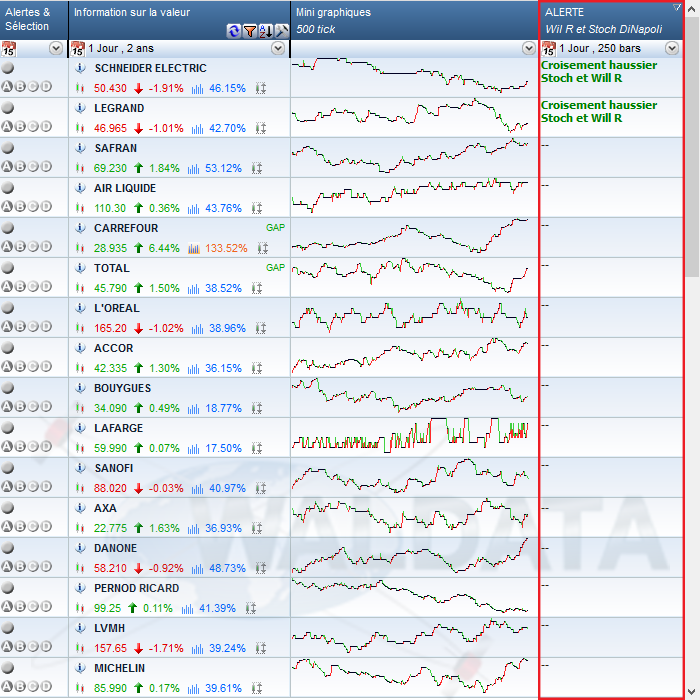The width and height of the screenshot is (700, 700).
Task: Open info icon for AXA
Action: (80, 508)
